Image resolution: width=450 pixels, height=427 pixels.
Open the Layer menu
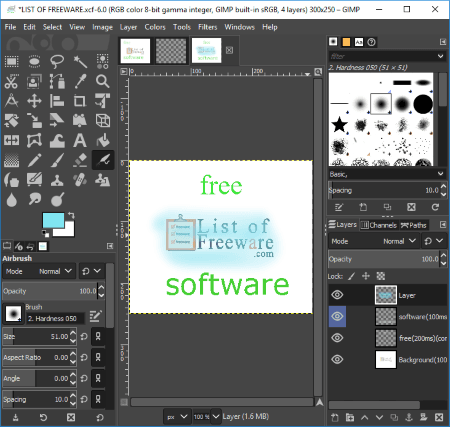128,27
